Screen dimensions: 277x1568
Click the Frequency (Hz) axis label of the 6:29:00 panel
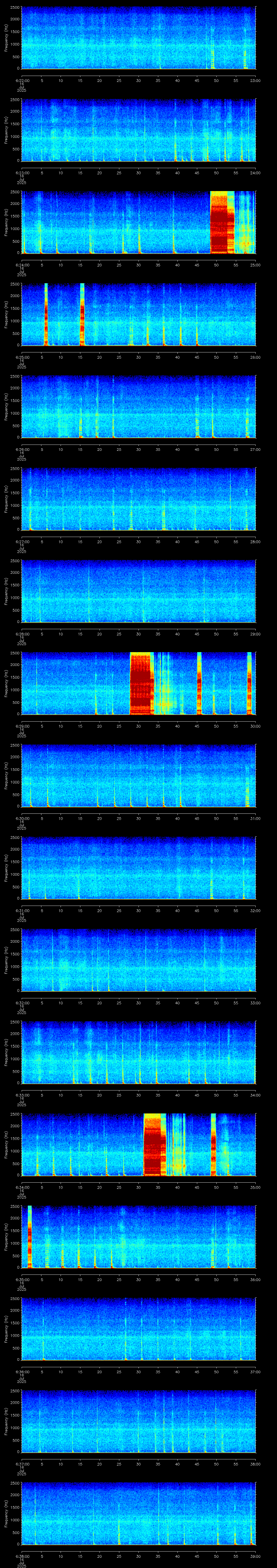6,683
